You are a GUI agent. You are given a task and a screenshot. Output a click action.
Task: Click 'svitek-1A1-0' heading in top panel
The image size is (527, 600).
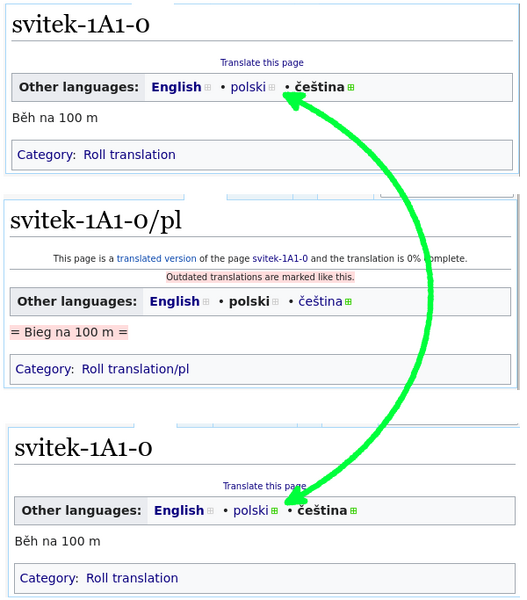click(81, 24)
